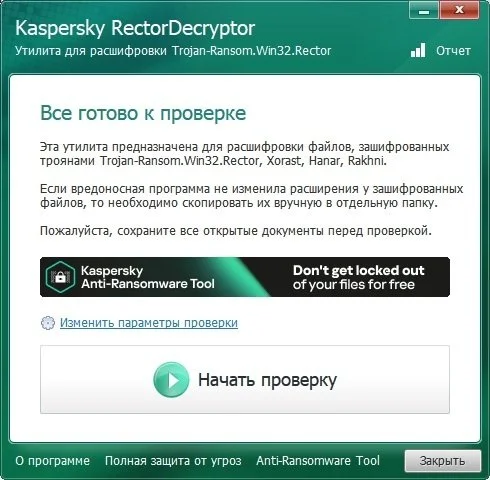The image size is (490, 480).
Task: Open Полная защита от угроз link
Action: tap(173, 461)
